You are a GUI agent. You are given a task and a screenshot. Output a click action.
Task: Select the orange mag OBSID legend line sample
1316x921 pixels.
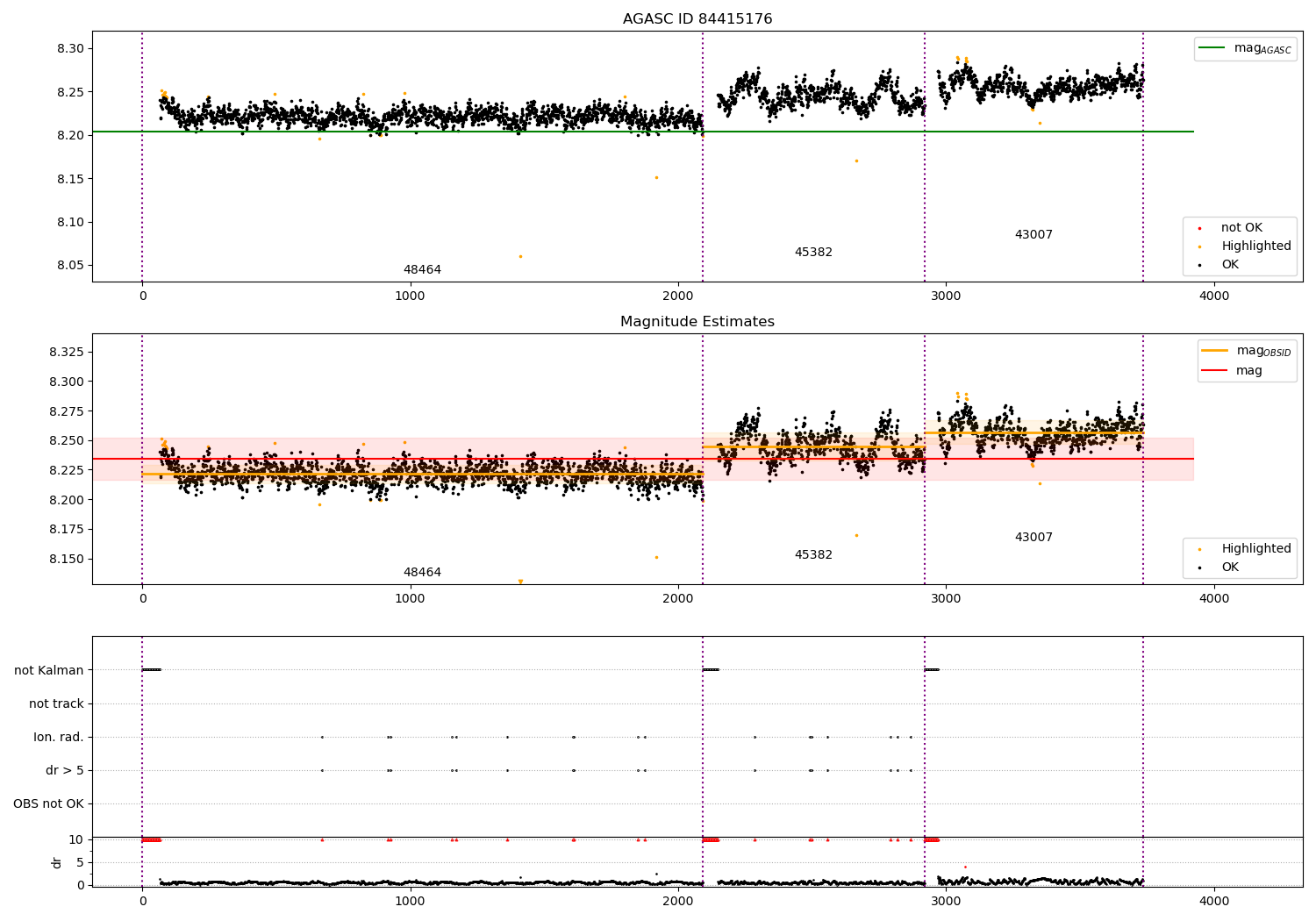tap(1215, 351)
